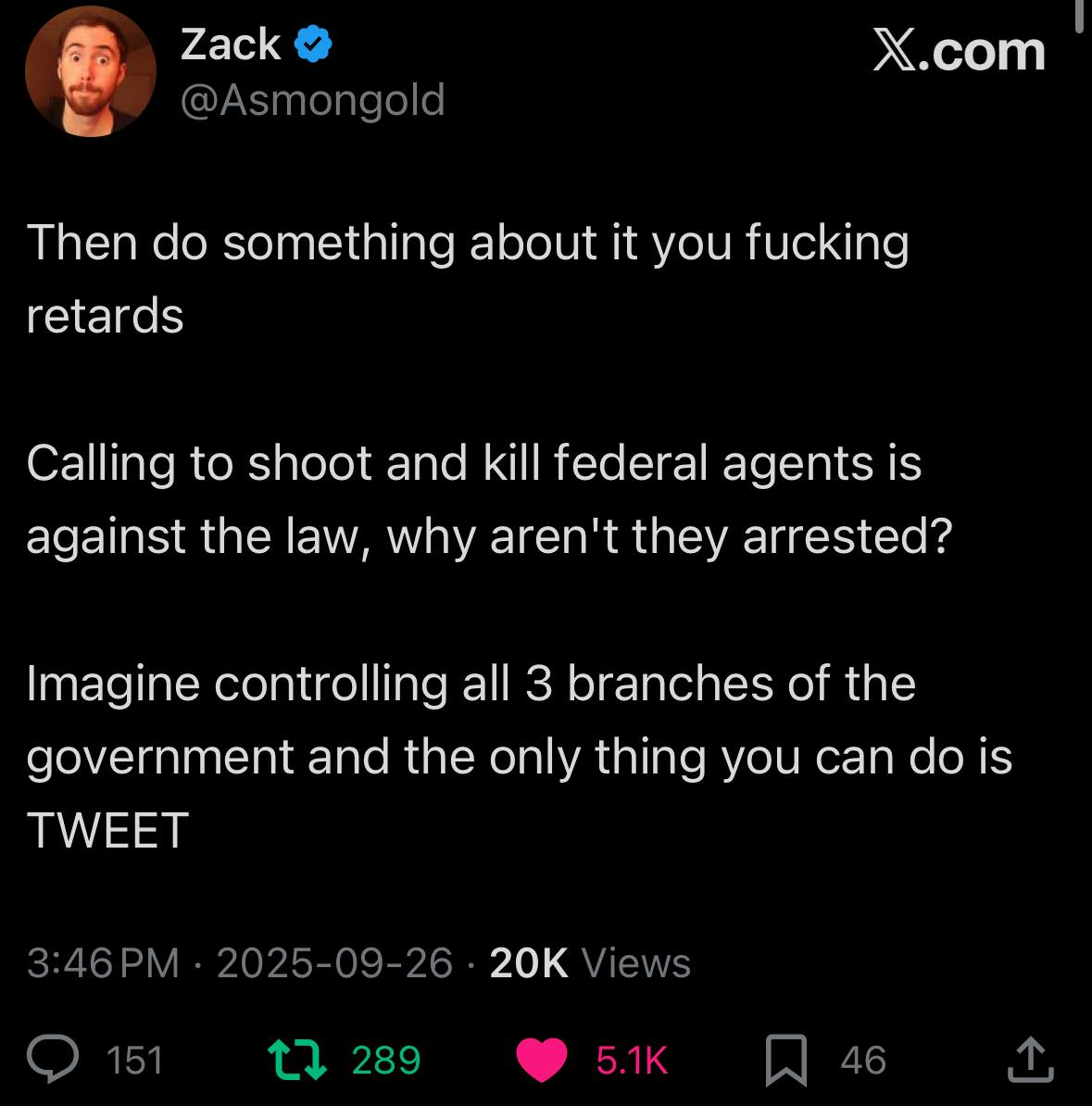The image size is (1092, 1106).
Task: Click the green repost arrows icon
Action: [297, 1060]
